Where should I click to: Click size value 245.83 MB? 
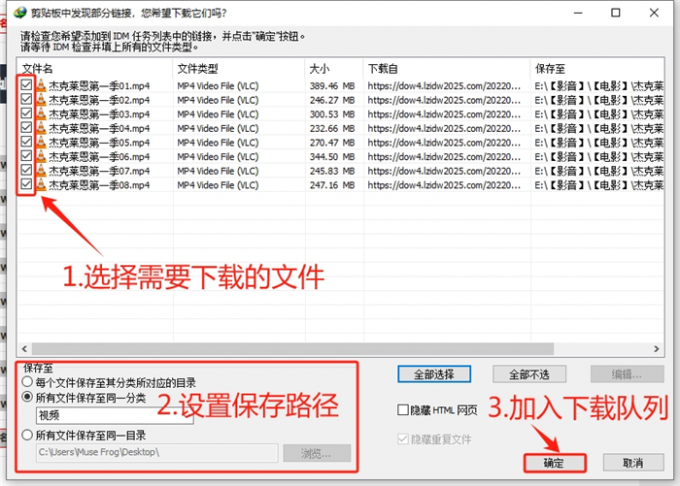332,171
